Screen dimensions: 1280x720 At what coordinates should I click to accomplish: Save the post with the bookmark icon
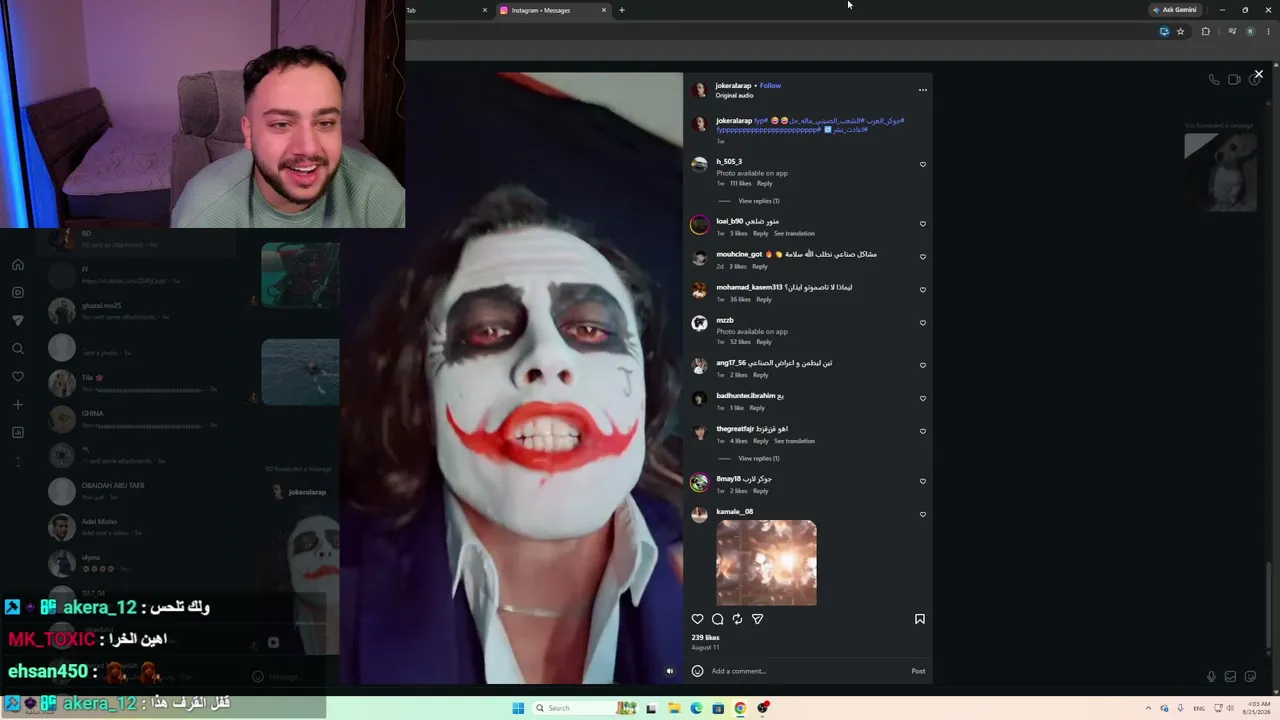point(920,619)
